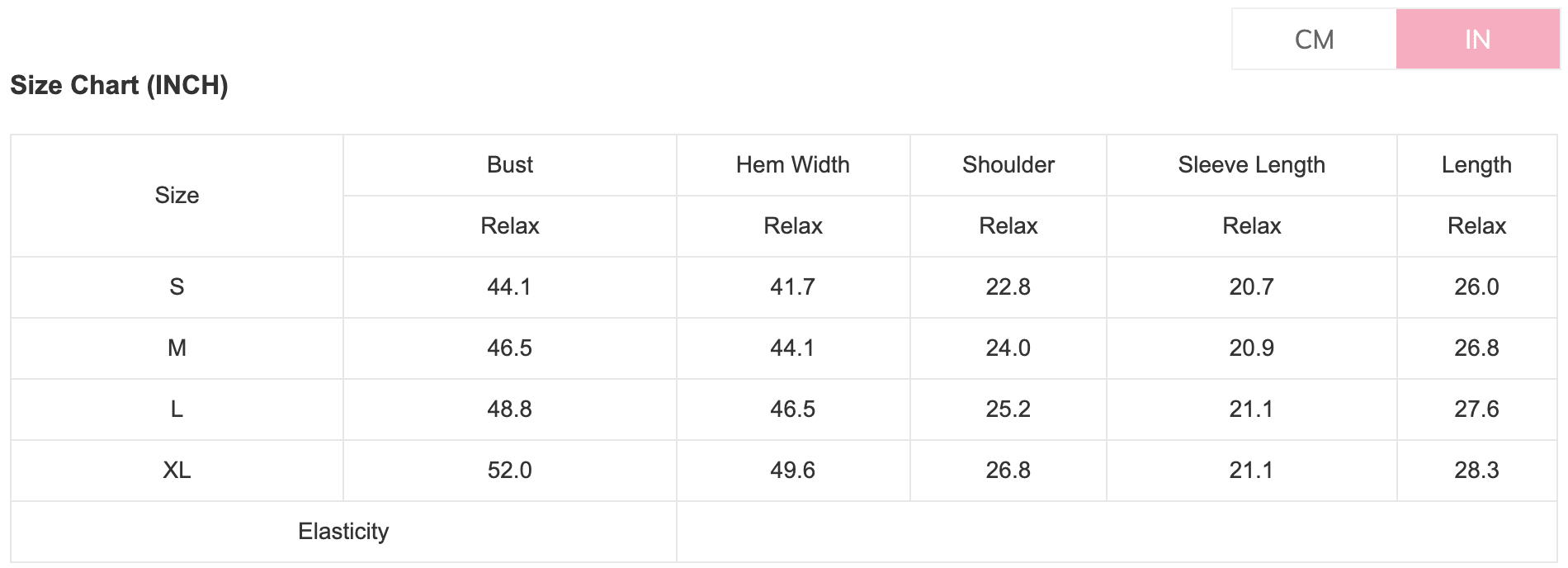Viewport: 1568px width, 568px height.
Task: Select the XL size row label
Action: (x=177, y=471)
